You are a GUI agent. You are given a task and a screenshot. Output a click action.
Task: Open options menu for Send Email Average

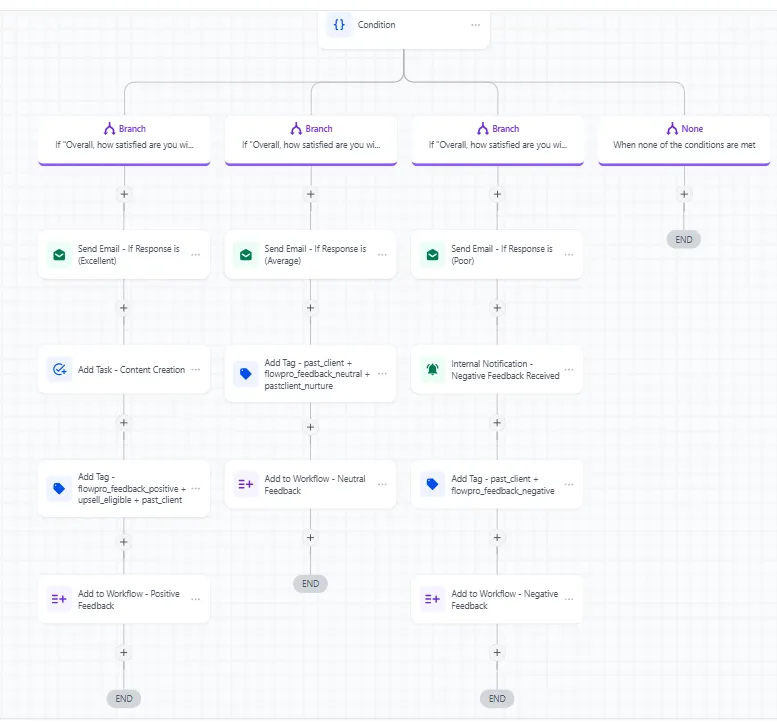point(382,255)
